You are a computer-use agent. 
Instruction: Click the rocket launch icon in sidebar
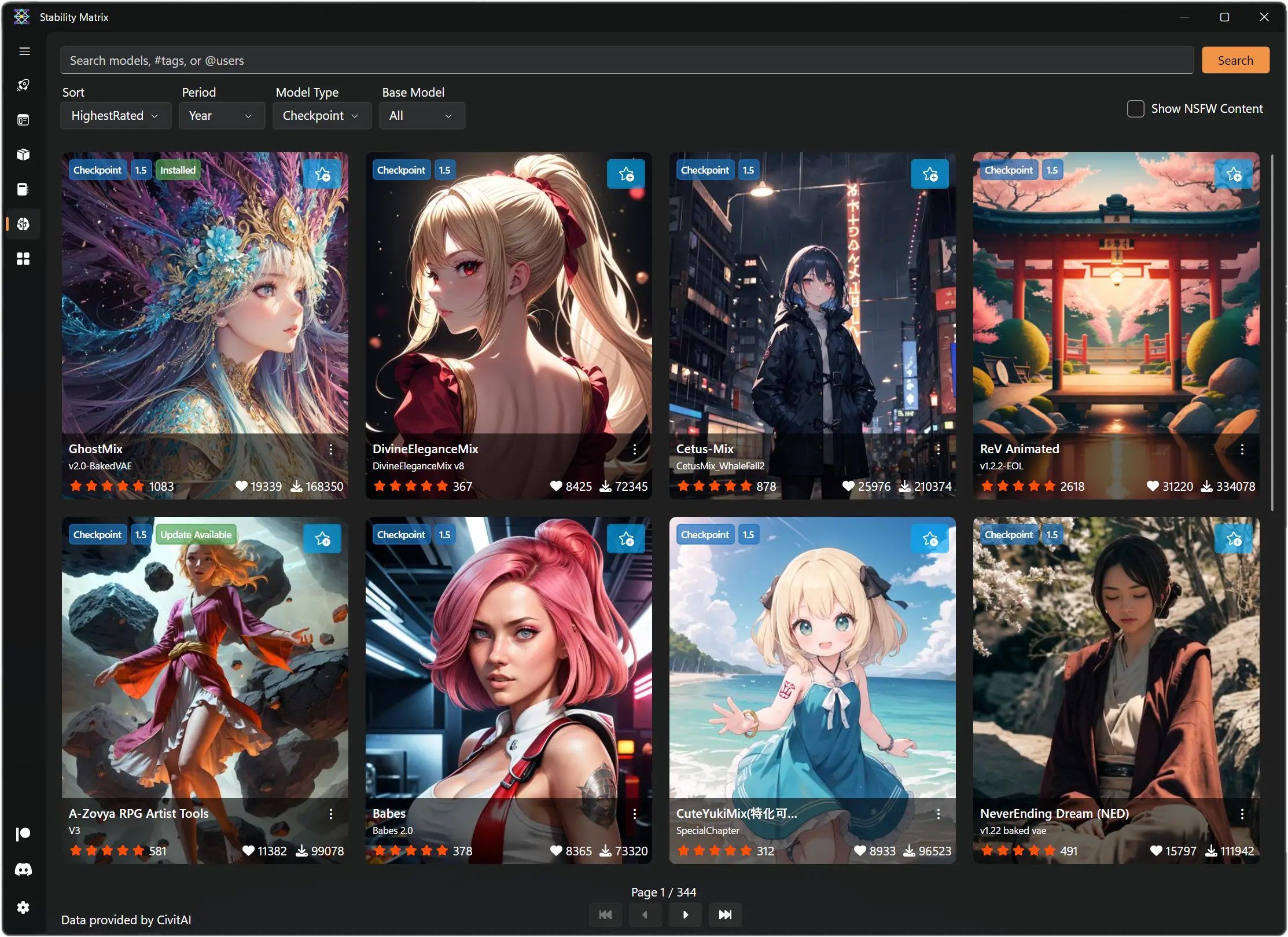(x=23, y=86)
